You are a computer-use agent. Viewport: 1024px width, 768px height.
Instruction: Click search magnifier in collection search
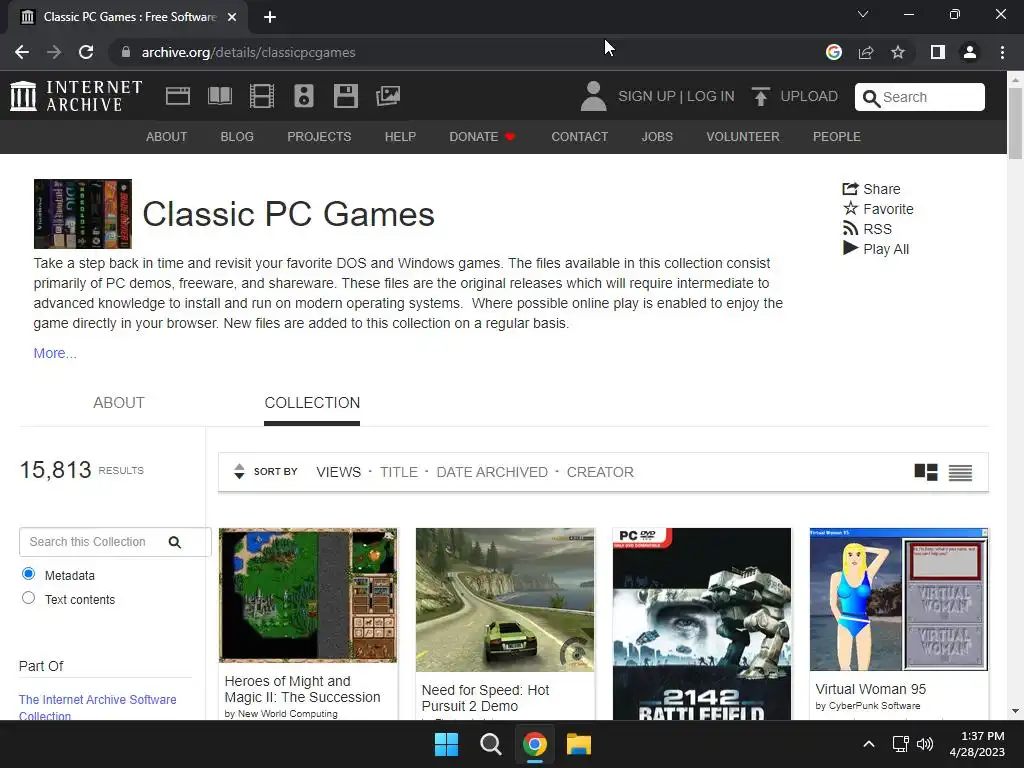[174, 542]
